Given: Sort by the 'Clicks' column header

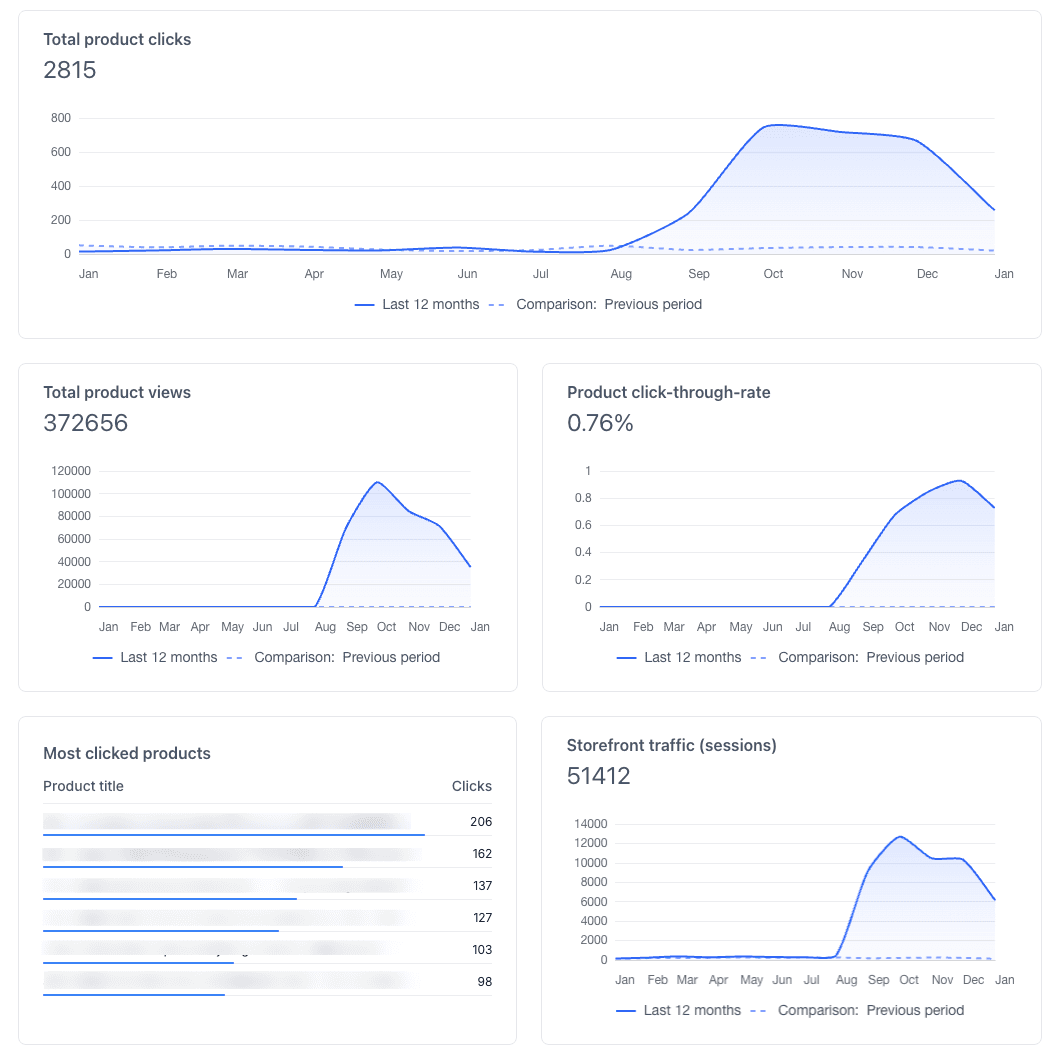Looking at the screenshot, I should [x=471, y=786].
